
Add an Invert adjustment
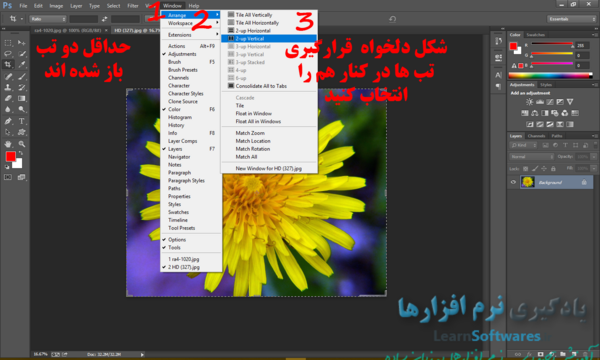tap(530, 124)
